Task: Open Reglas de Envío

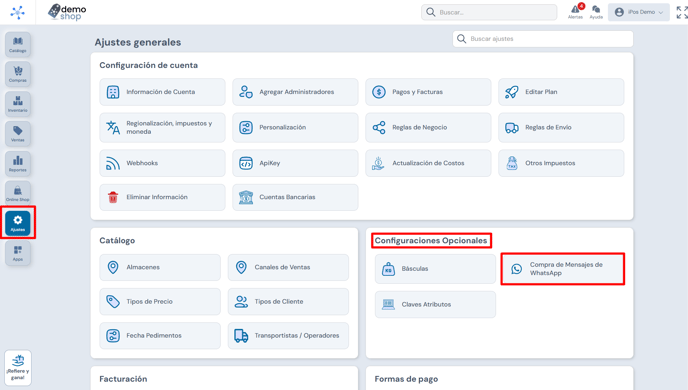Action: [561, 128]
